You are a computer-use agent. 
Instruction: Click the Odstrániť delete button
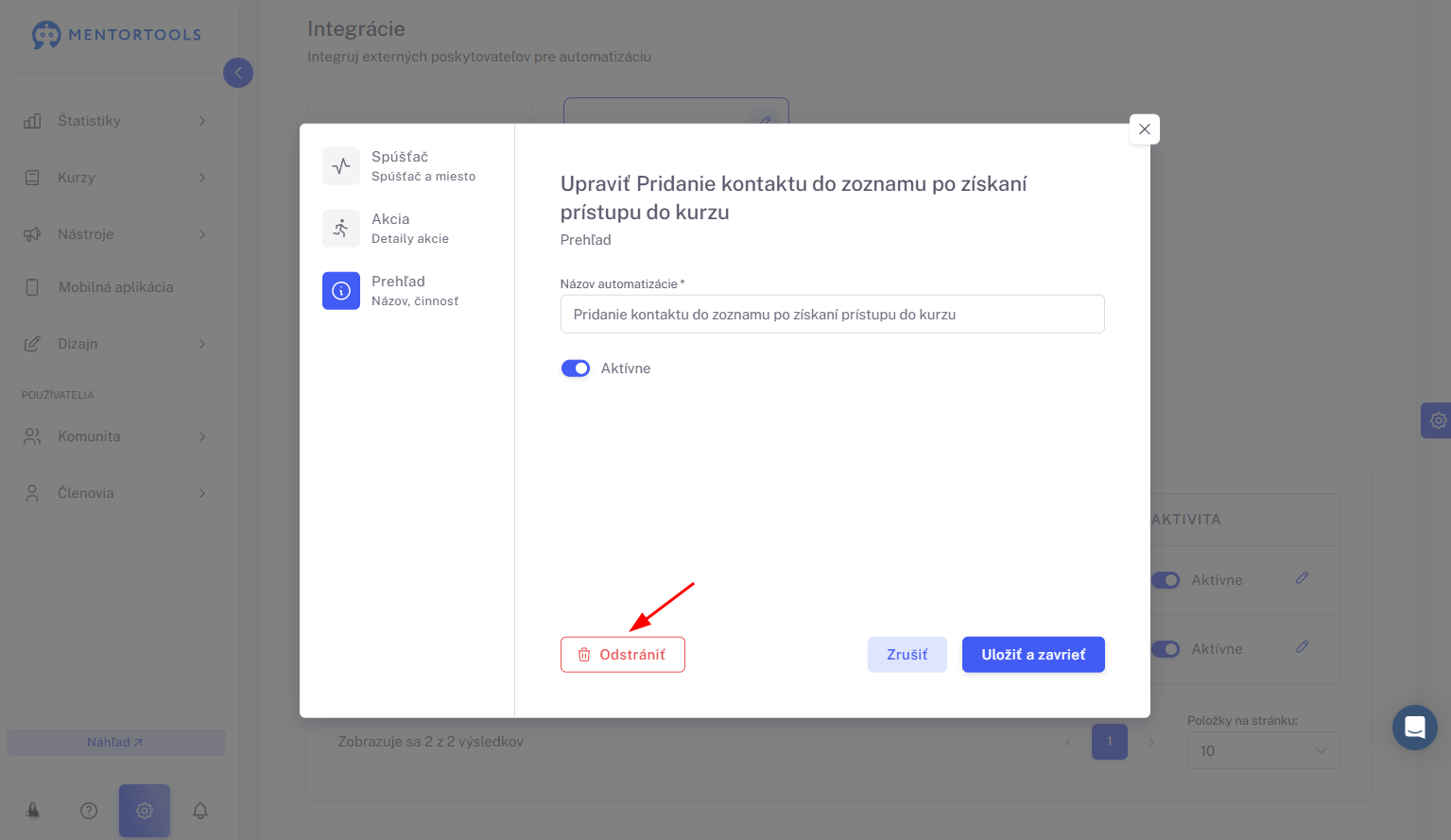click(623, 655)
